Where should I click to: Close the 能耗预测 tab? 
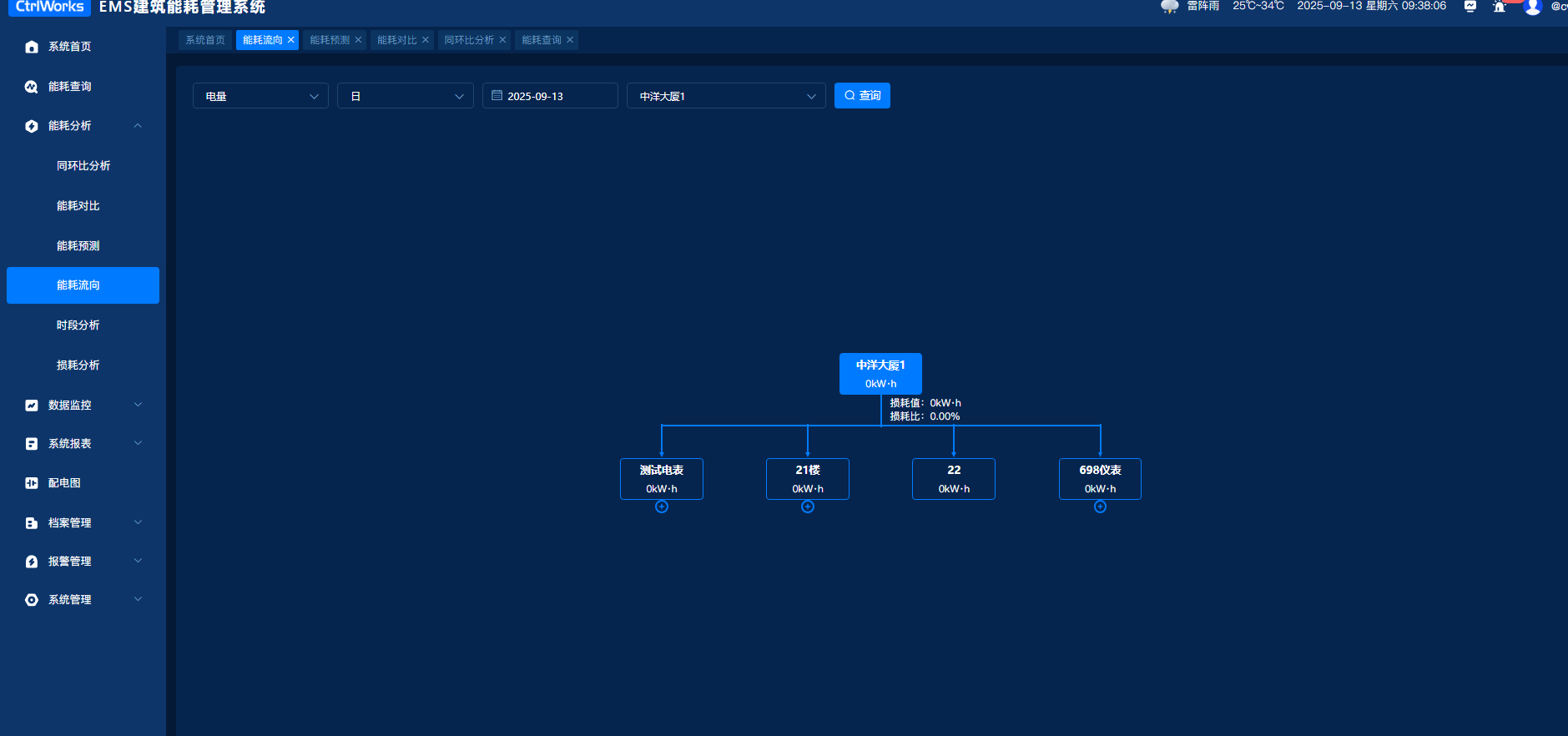pos(359,40)
